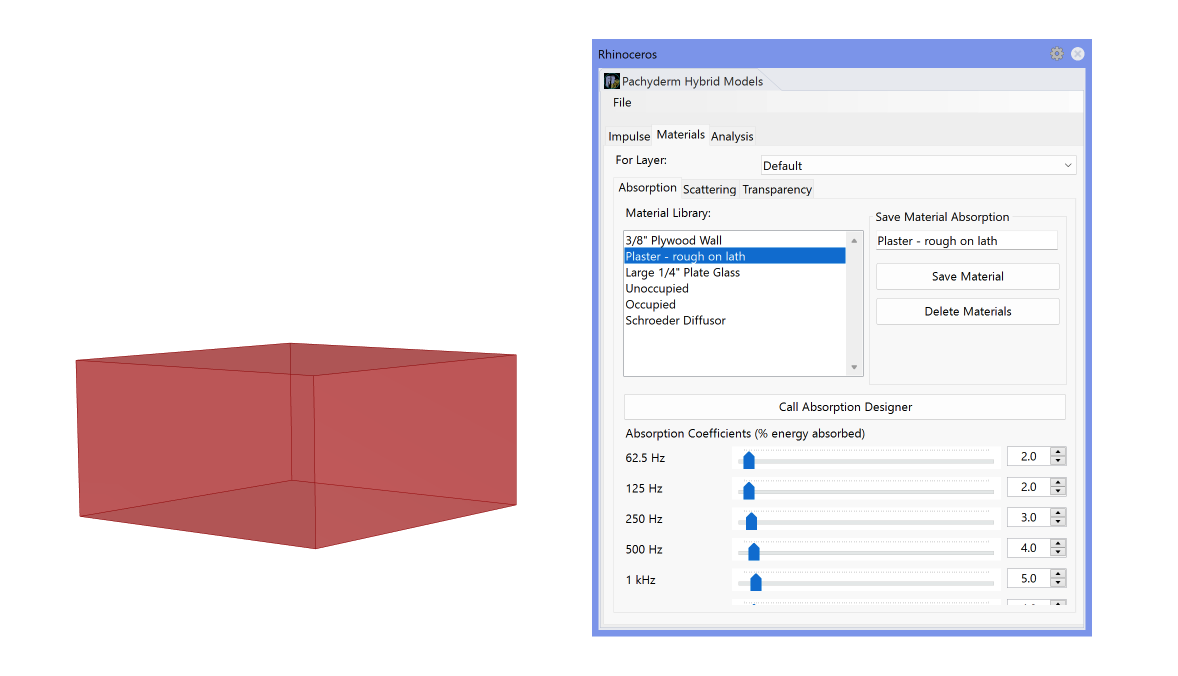The height and width of the screenshot is (676, 1178).
Task: Click the panel settings gear icon
Action: 1056,54
